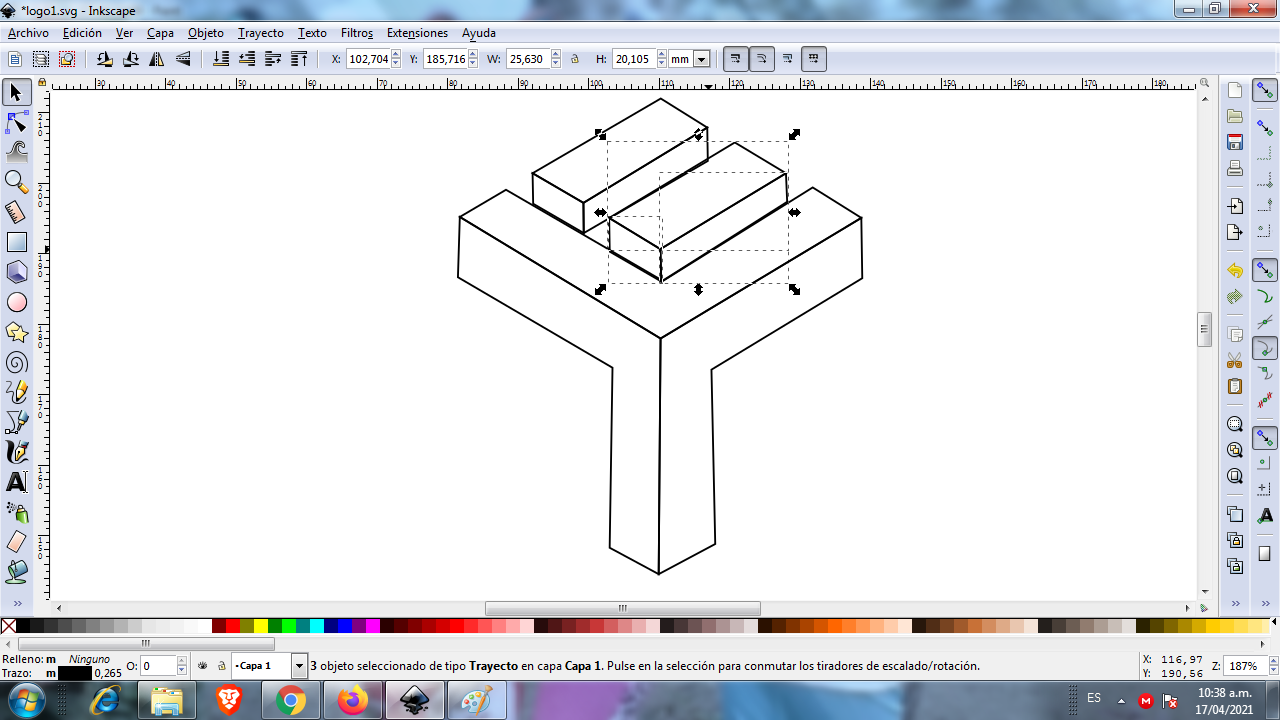Select the Calligraphy tool

click(16, 452)
